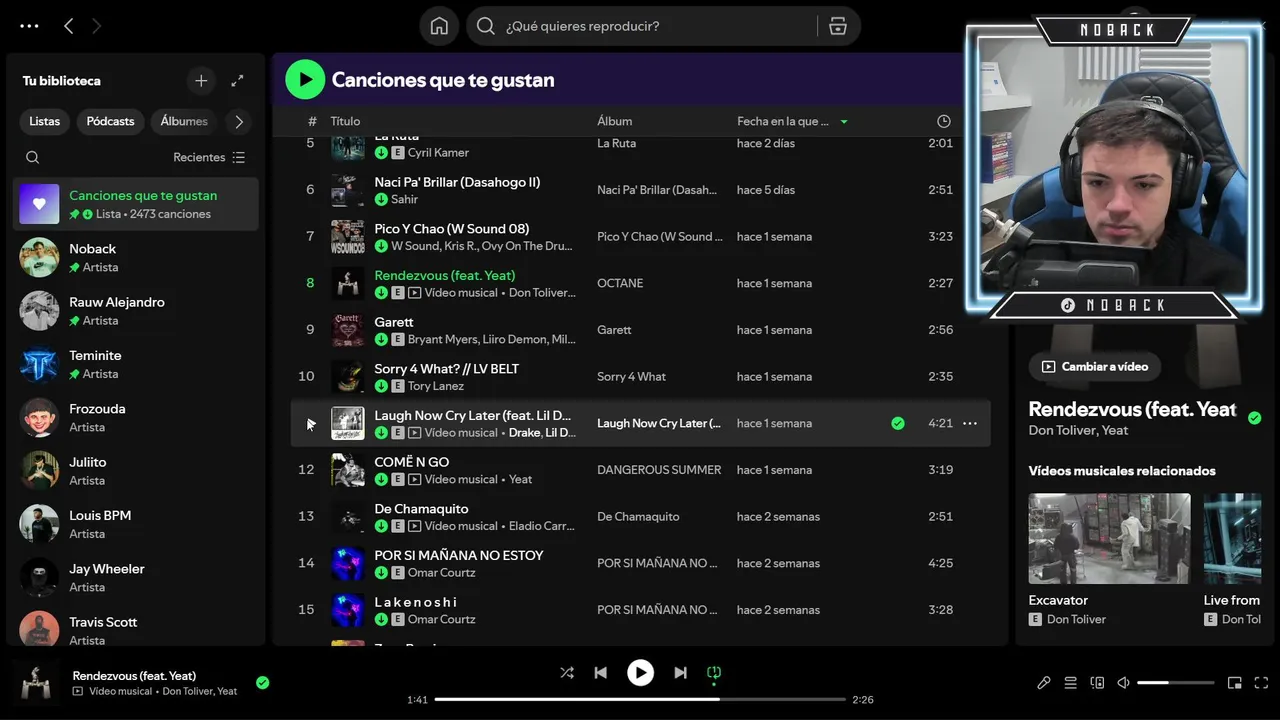
Task: Open the OCTANE album link
Action: [x=620, y=283]
